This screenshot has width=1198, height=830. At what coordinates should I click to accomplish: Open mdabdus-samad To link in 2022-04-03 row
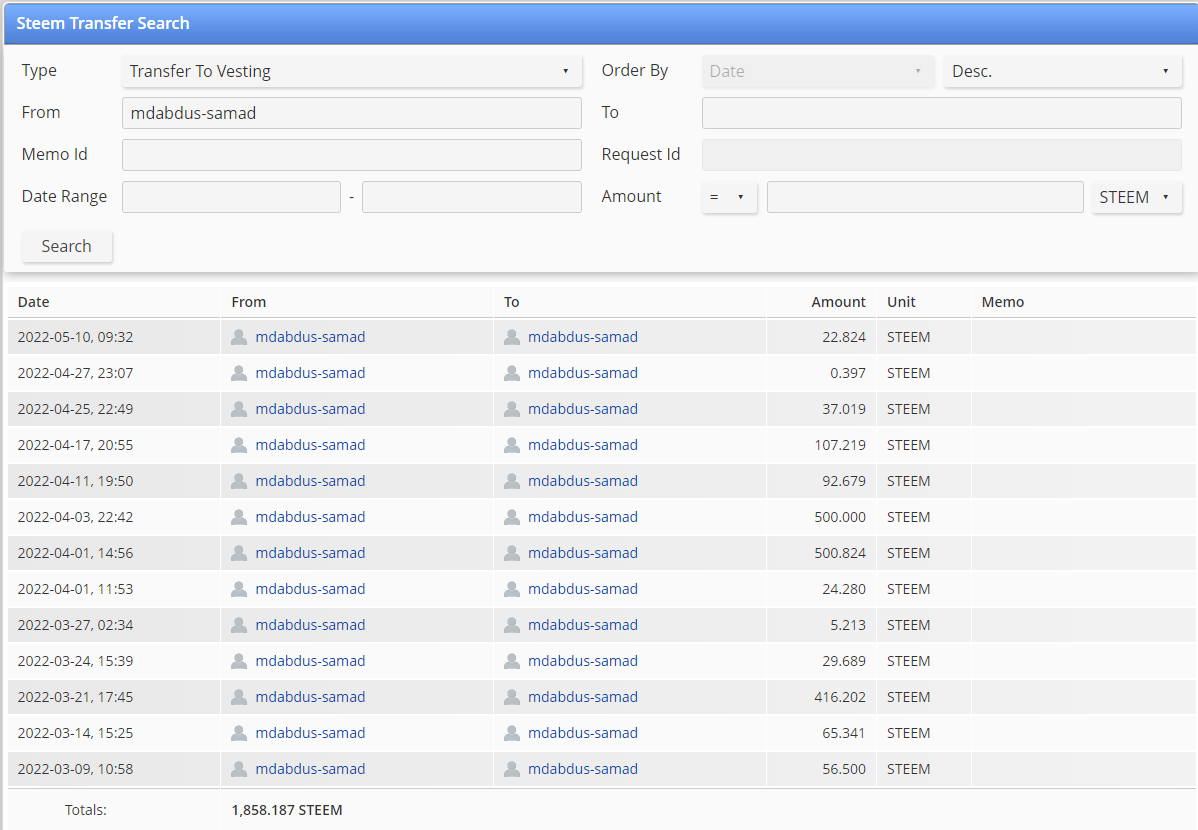tap(583, 517)
